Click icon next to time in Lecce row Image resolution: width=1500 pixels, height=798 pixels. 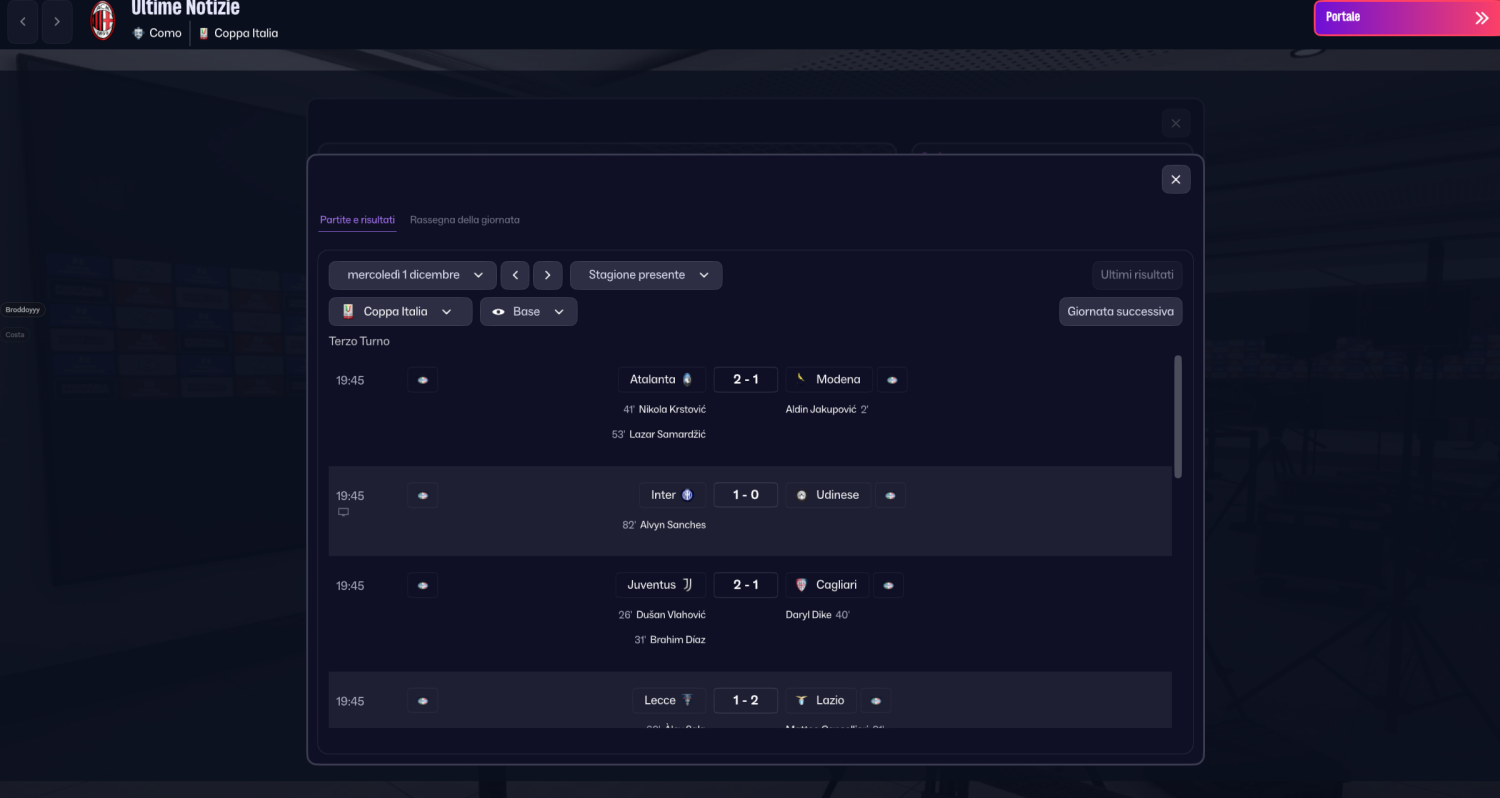click(x=422, y=700)
